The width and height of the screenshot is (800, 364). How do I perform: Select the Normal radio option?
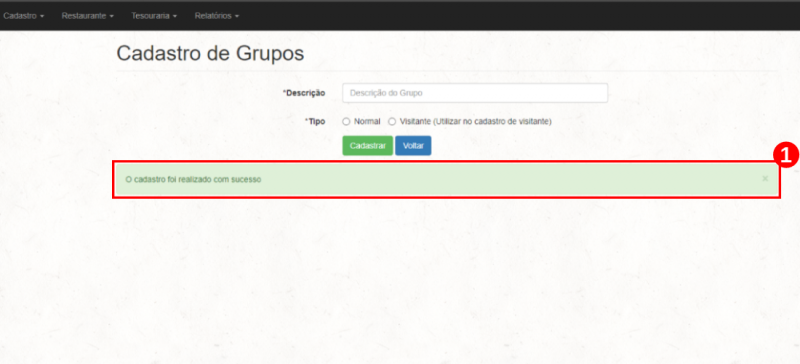pos(346,122)
